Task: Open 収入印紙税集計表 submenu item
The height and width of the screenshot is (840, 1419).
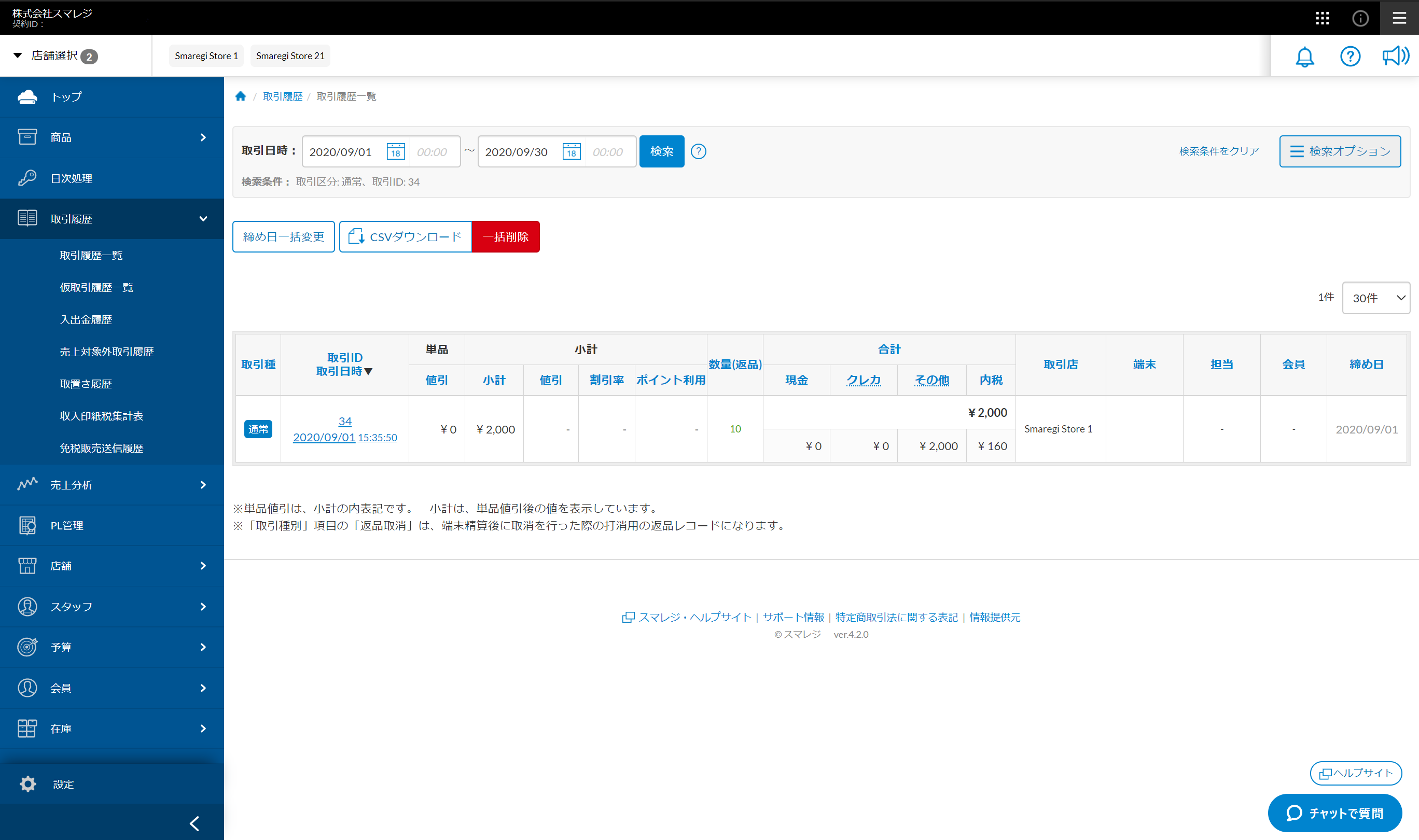Action: [x=102, y=416]
